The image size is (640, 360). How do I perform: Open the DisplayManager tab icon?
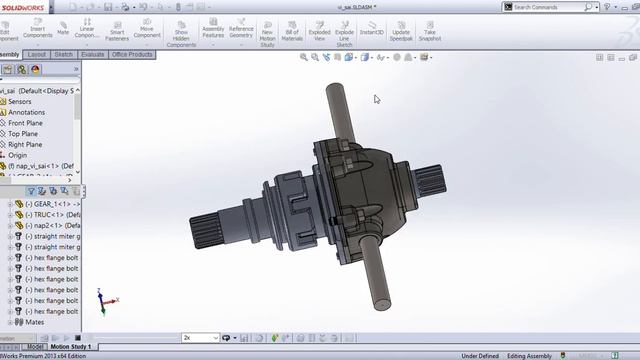(36, 69)
